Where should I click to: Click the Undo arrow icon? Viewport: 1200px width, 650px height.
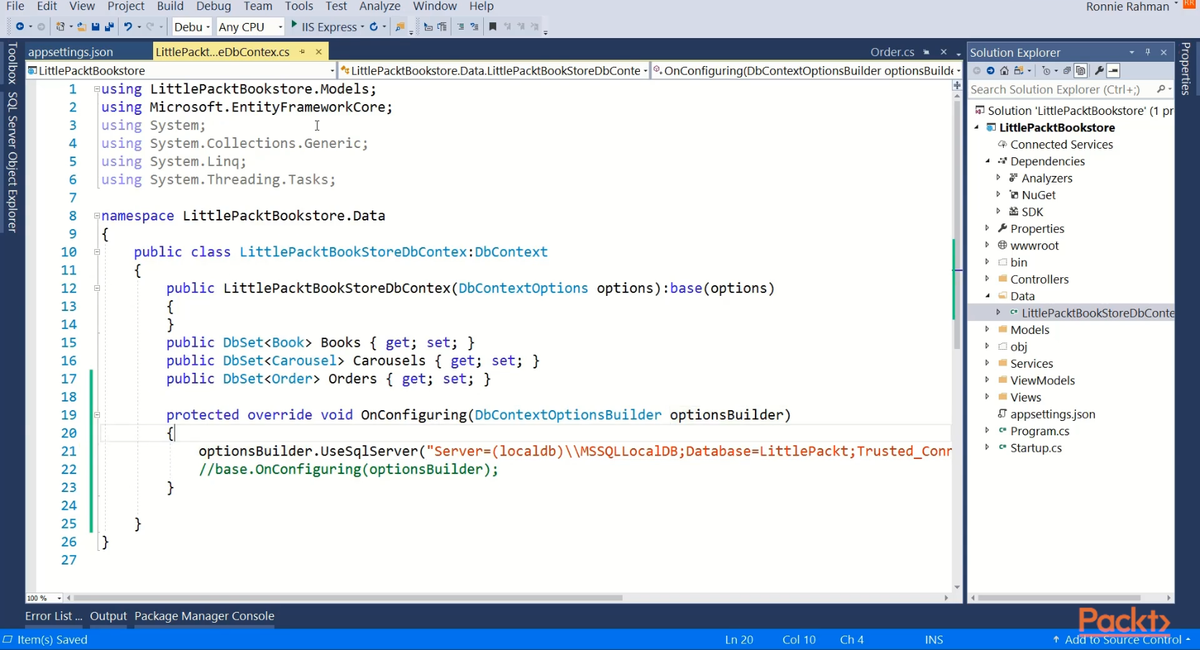coord(128,26)
